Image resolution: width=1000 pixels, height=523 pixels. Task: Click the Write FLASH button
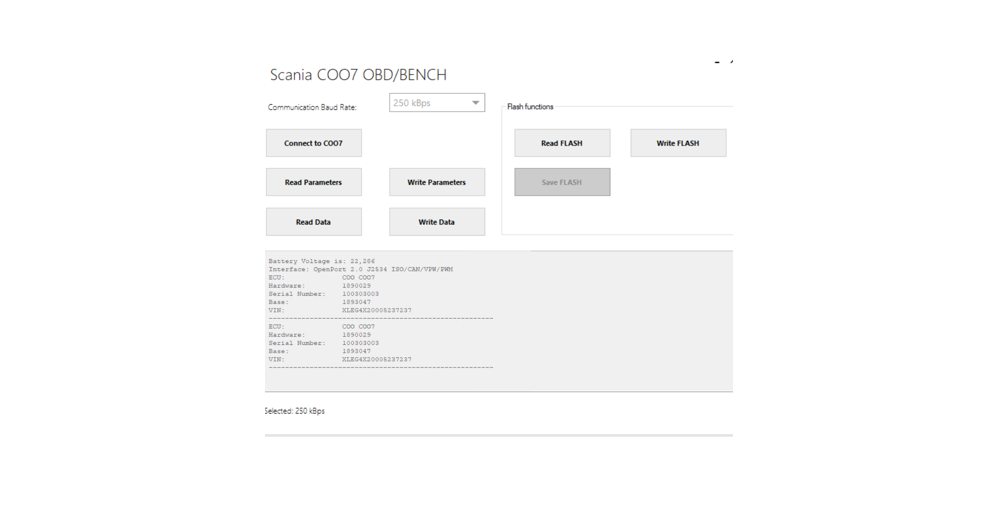[x=678, y=143]
